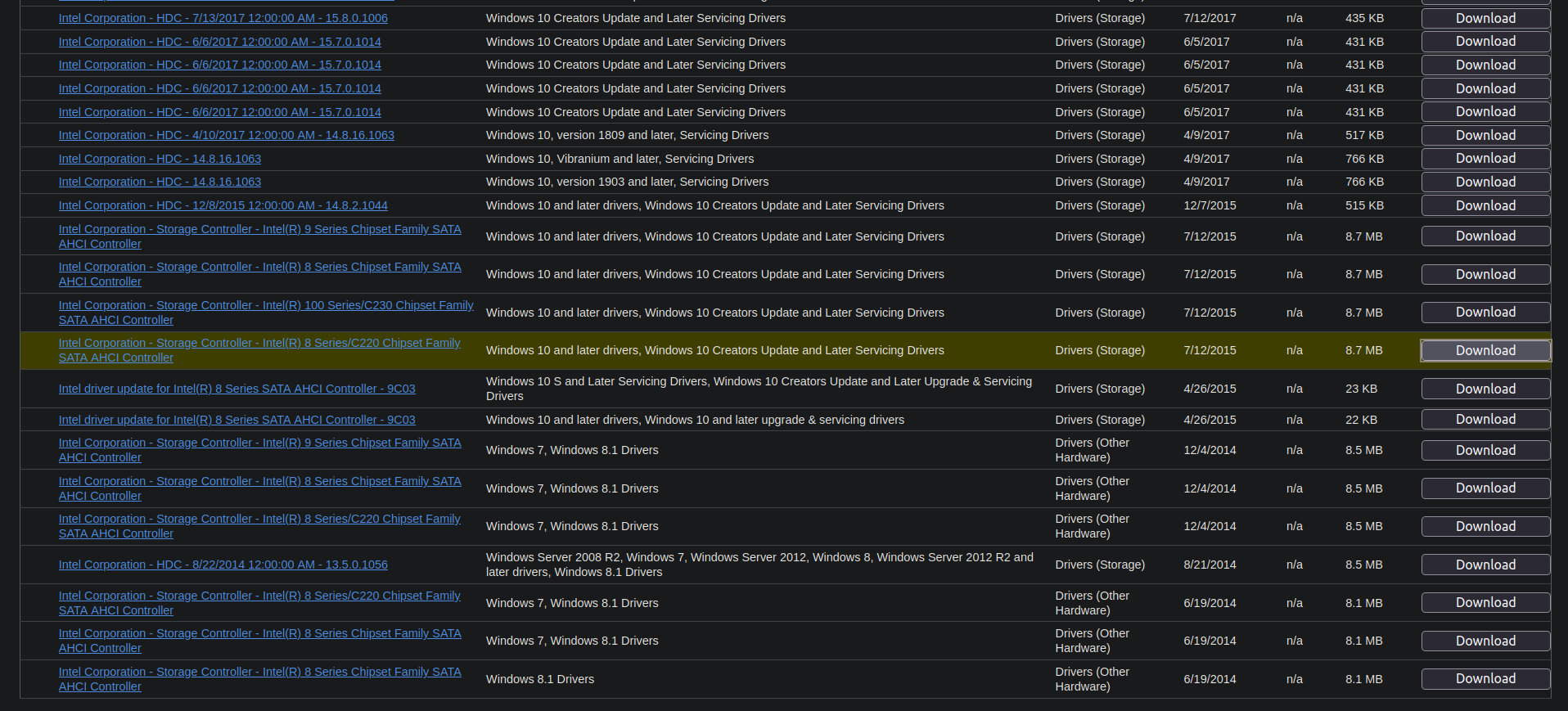1568x711 pixels.
Task: Select the '435 KB' size cell
Action: point(1364,18)
